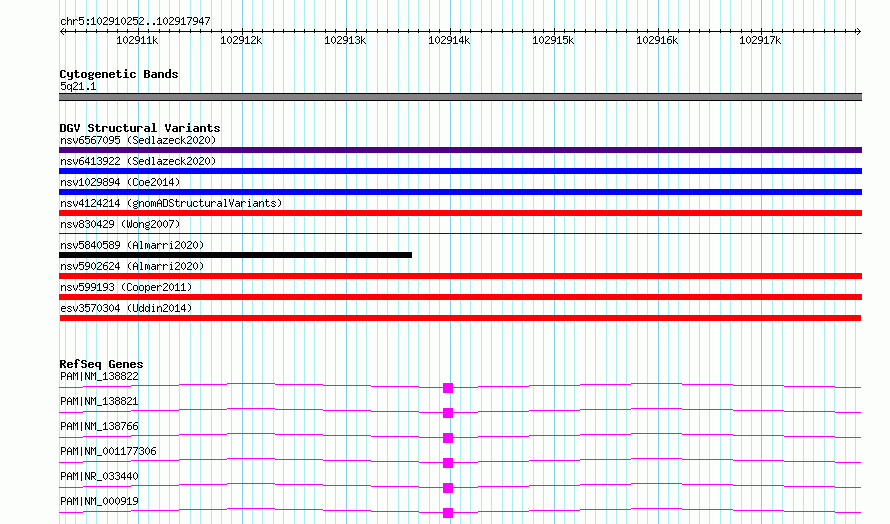
Task: Click the red nsv599193 variant bar
Action: [460, 297]
